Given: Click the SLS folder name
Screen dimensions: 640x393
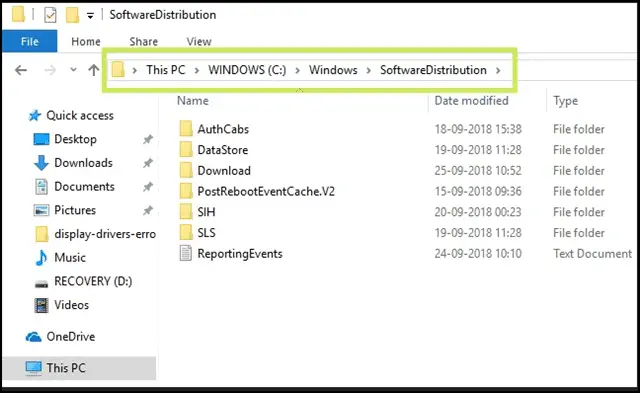Looking at the screenshot, I should (x=206, y=233).
